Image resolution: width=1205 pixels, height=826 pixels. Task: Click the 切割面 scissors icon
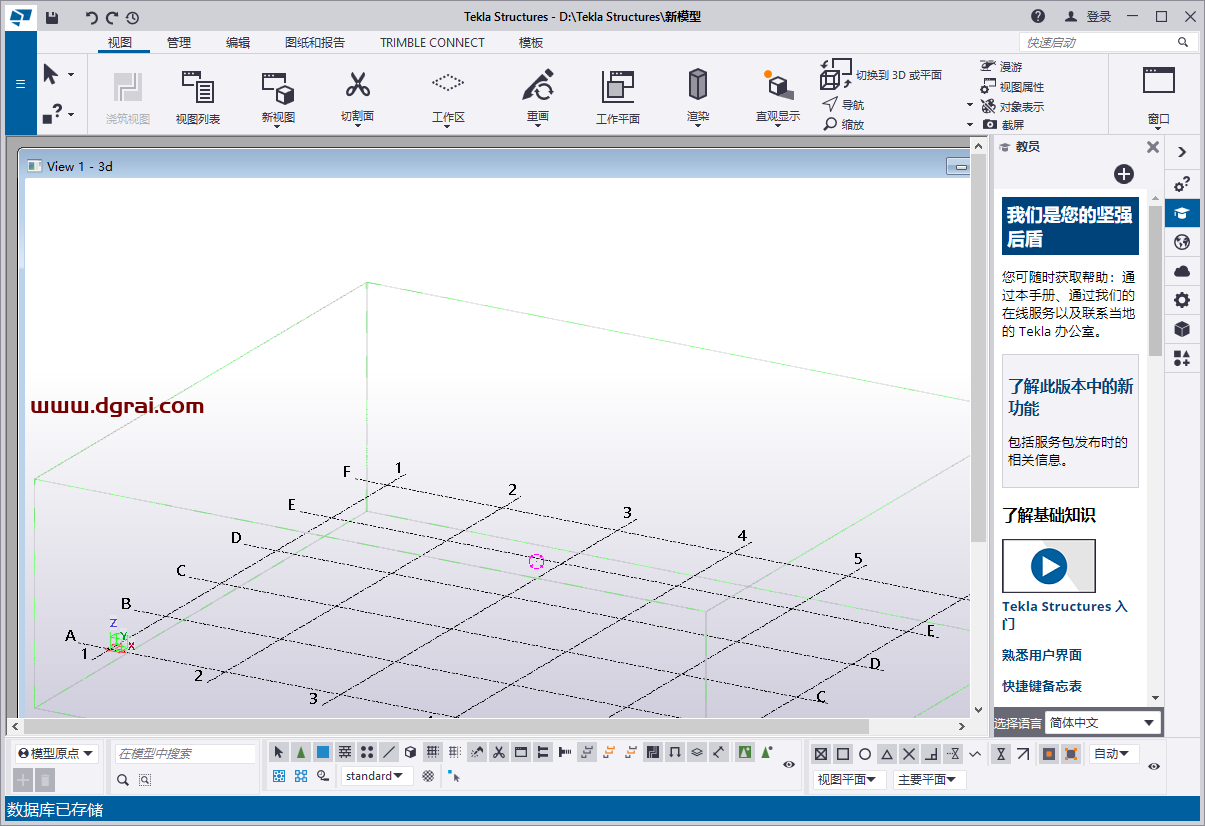(358, 86)
